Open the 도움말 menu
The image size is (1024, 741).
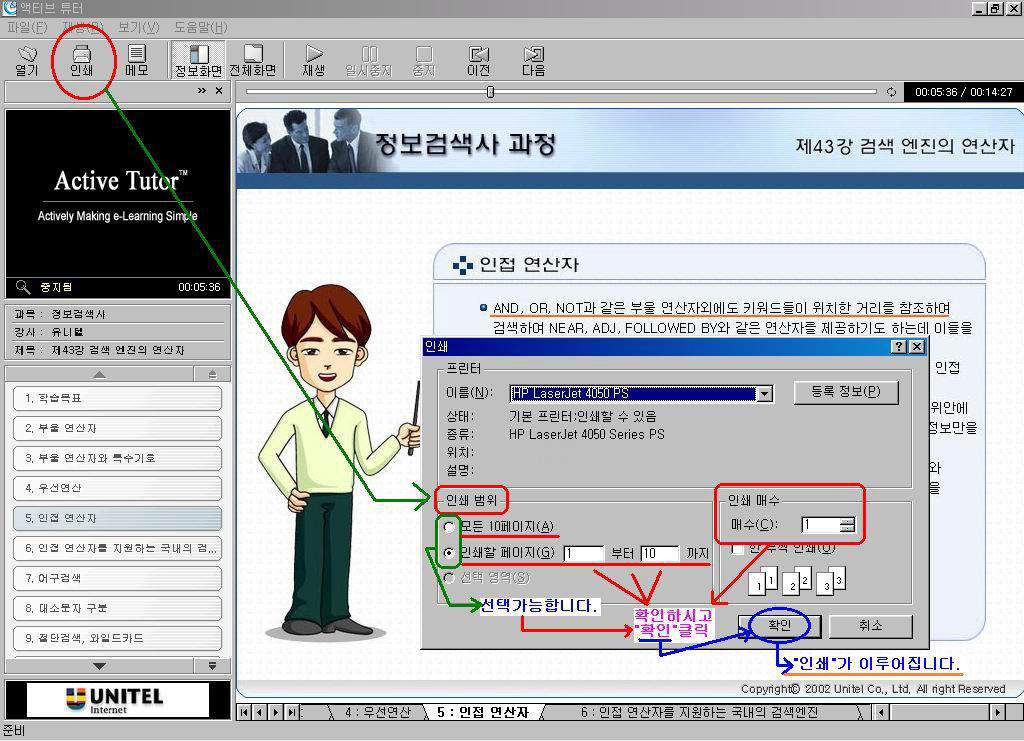click(200, 27)
